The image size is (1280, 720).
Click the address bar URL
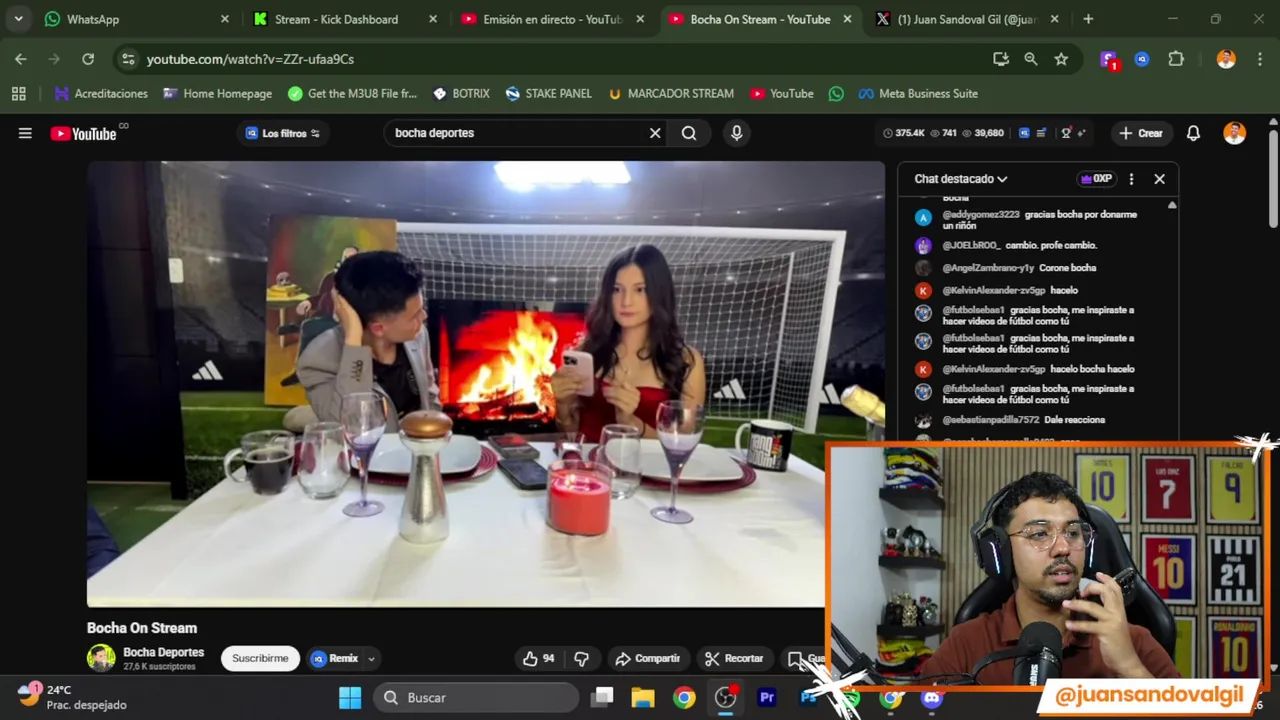[x=250, y=59]
